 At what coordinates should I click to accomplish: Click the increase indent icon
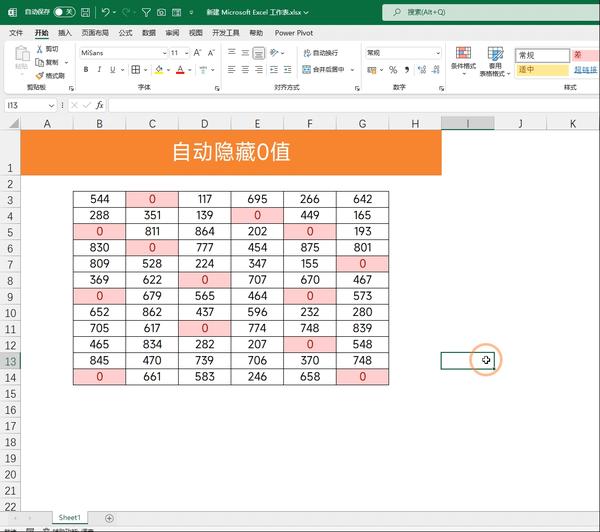288,70
